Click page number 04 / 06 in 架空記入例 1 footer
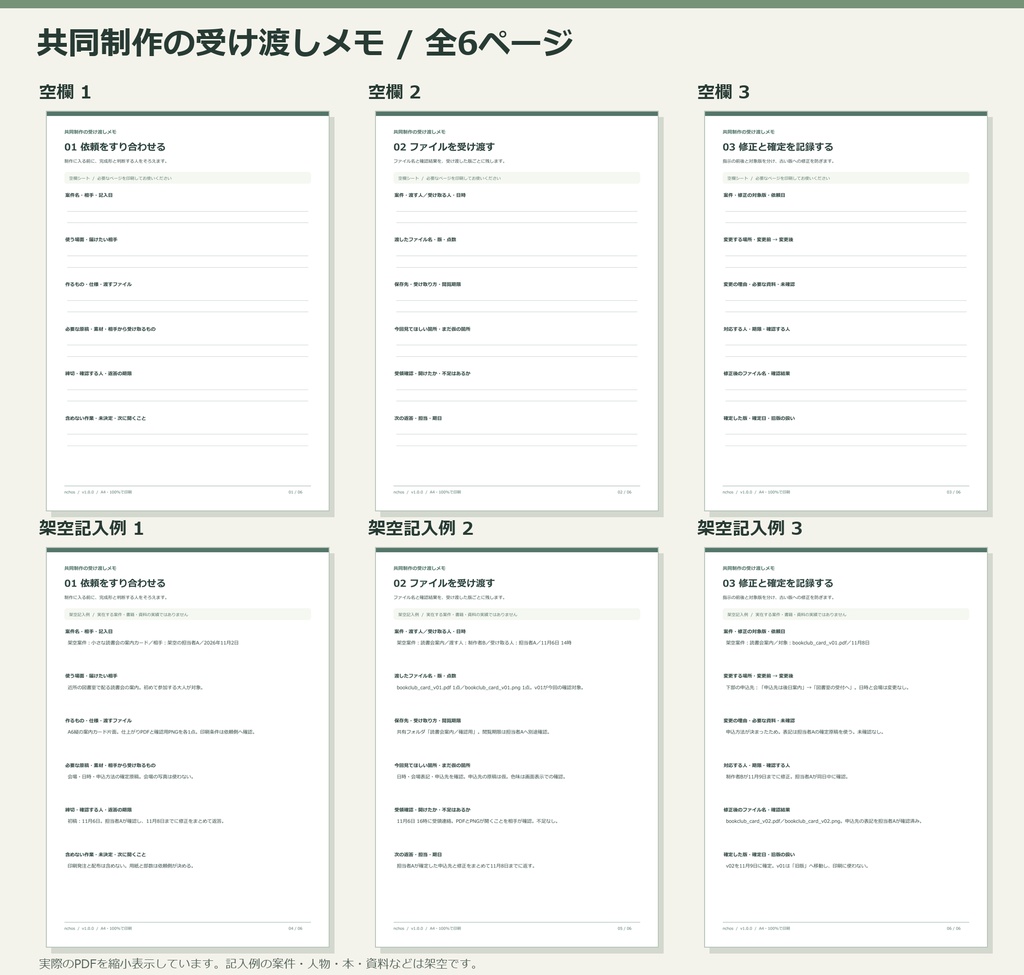Viewport: 1024px width, 975px height. [x=295, y=928]
